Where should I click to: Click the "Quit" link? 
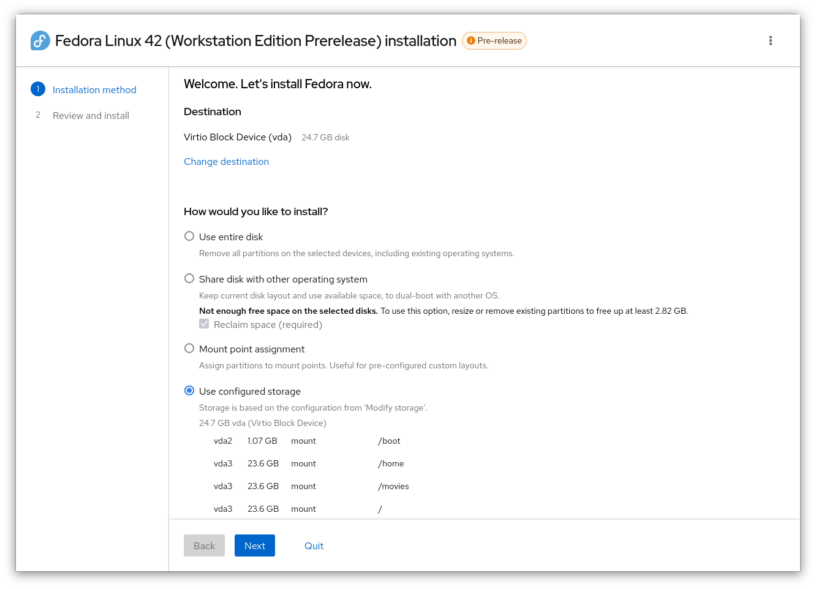314,545
